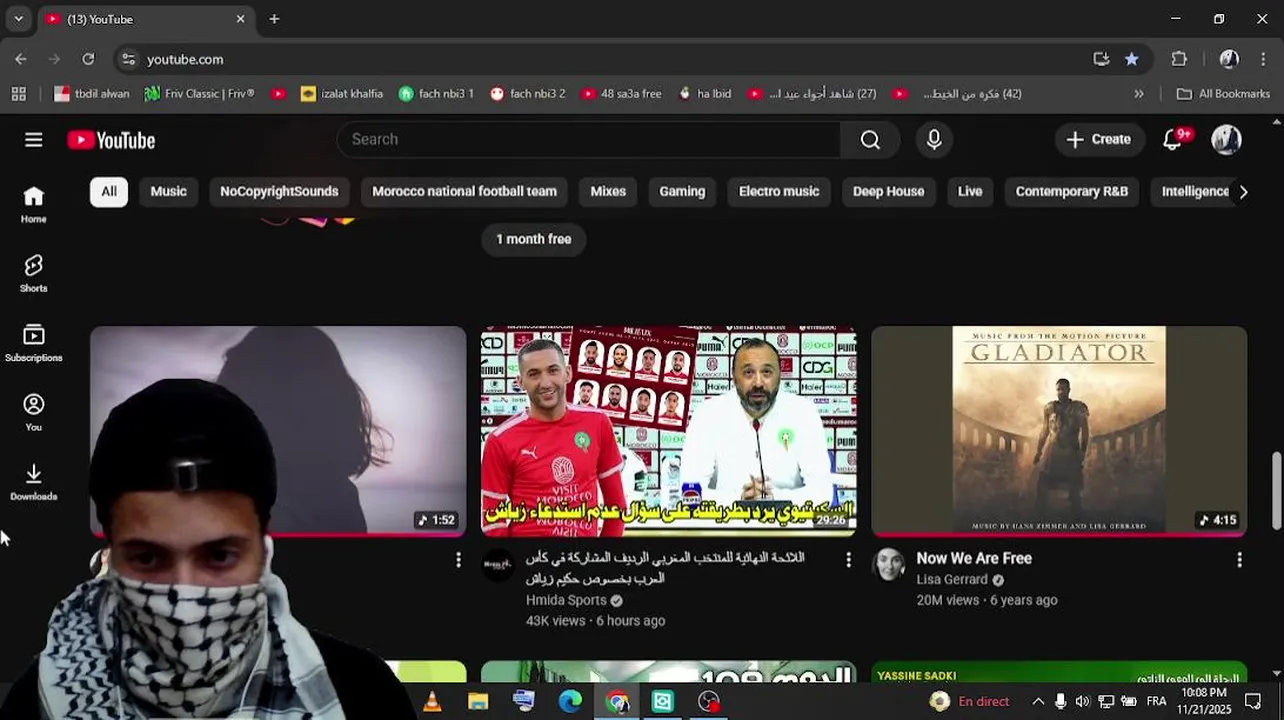Open the Chrome three-dot menu
Screen dimensions: 1284x720
tap(1265, 59)
